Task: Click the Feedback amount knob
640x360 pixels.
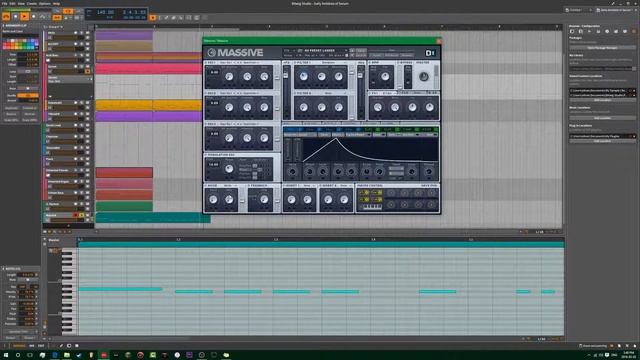Action: tap(264, 200)
